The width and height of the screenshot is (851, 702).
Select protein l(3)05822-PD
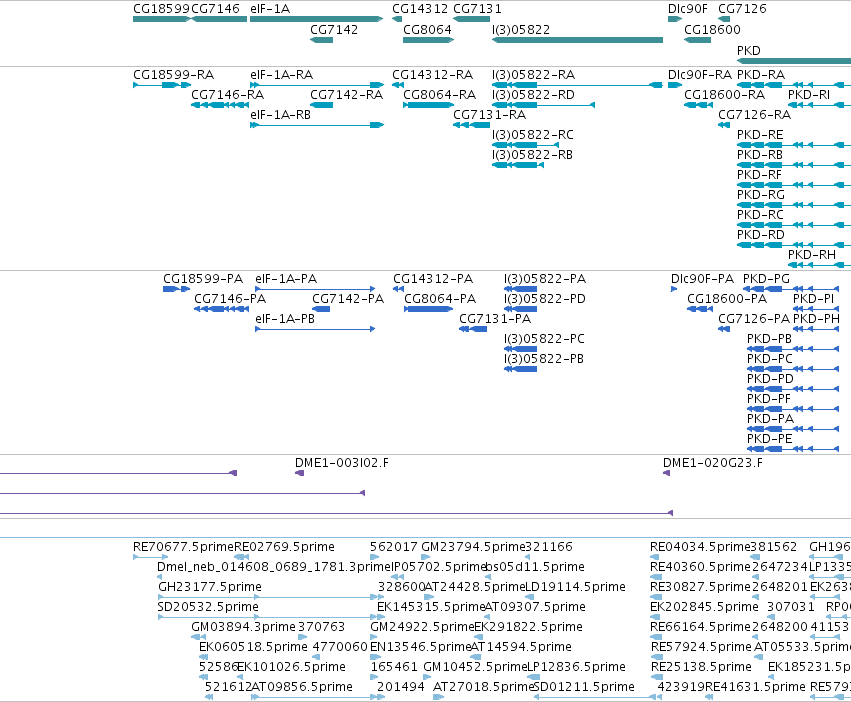pos(545,299)
